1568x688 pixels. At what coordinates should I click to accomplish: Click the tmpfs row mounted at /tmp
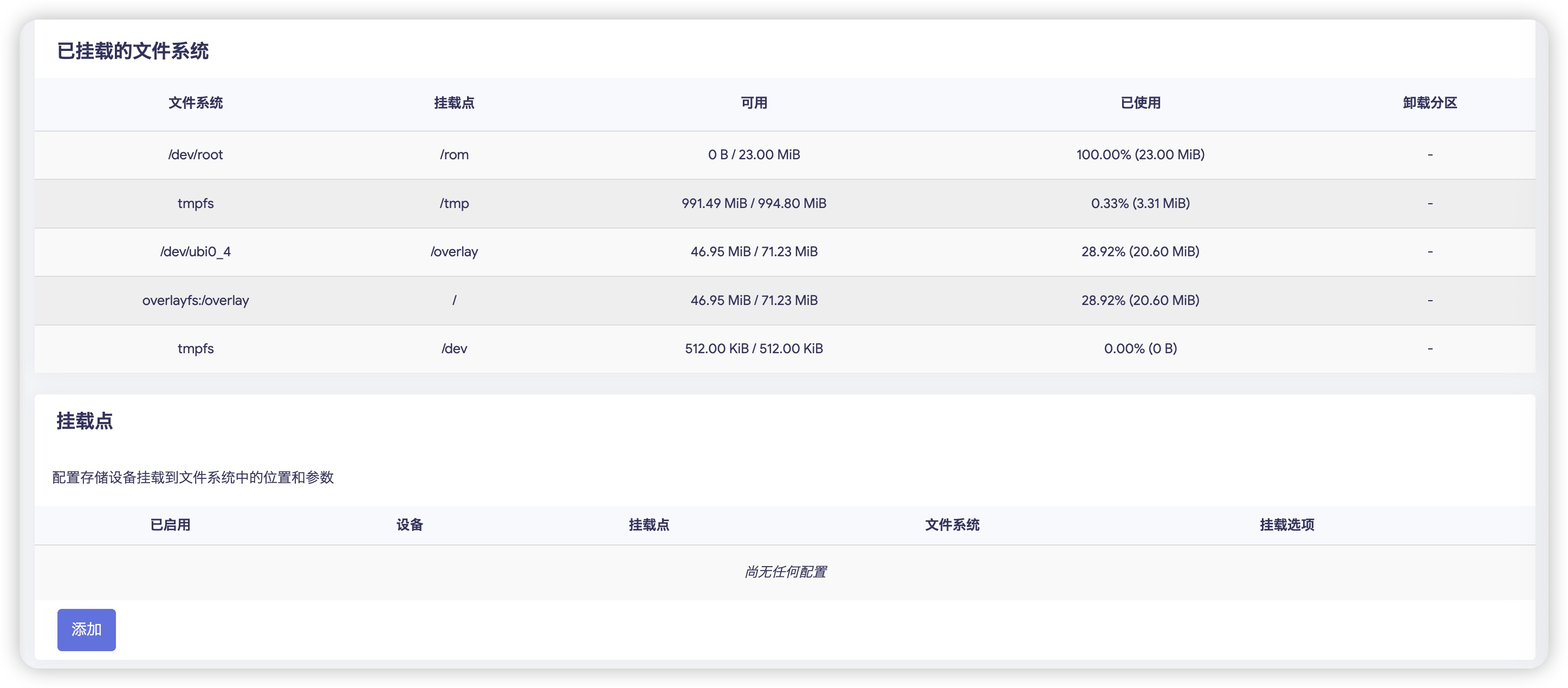pyautogui.click(x=196, y=203)
